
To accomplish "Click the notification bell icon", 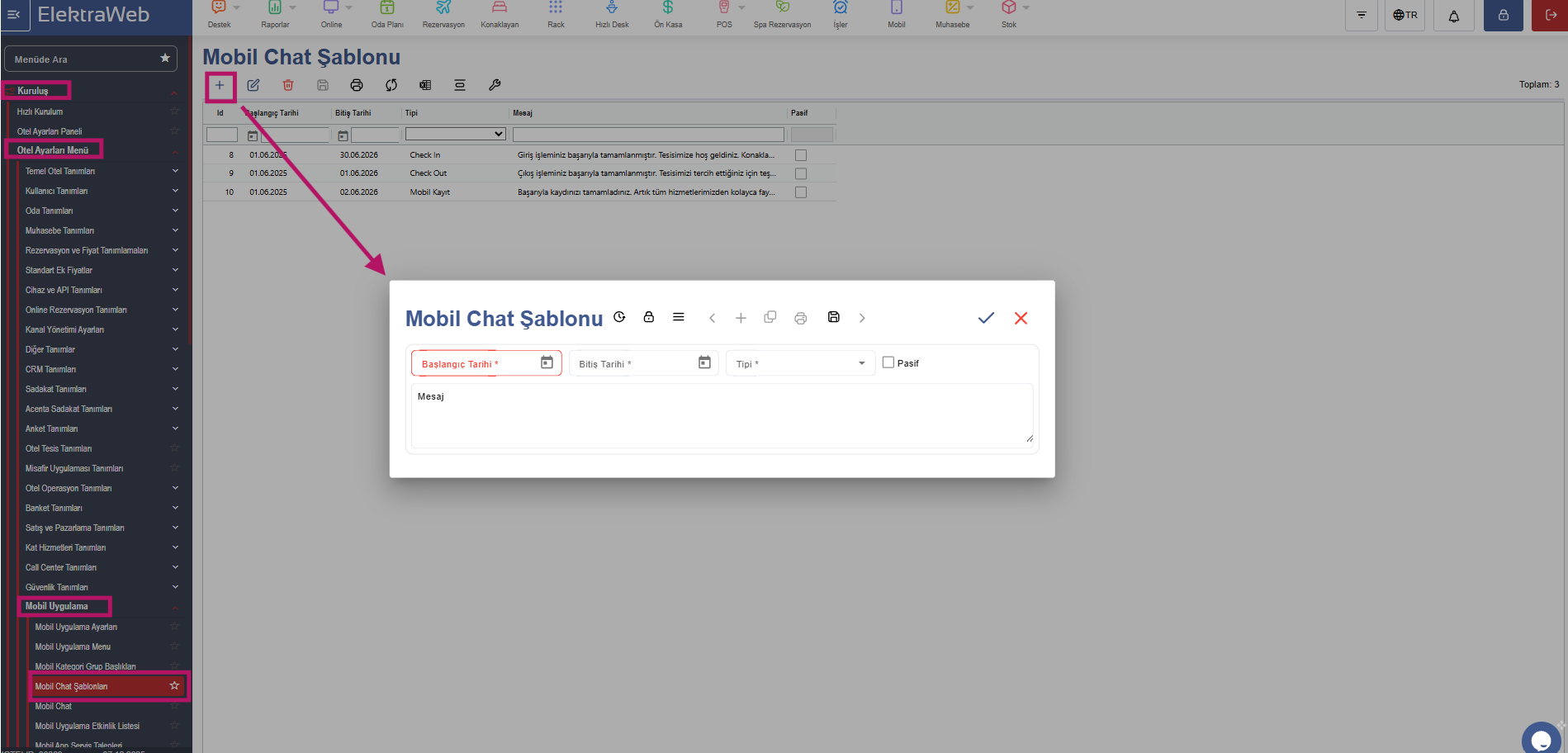I will pos(1454,16).
